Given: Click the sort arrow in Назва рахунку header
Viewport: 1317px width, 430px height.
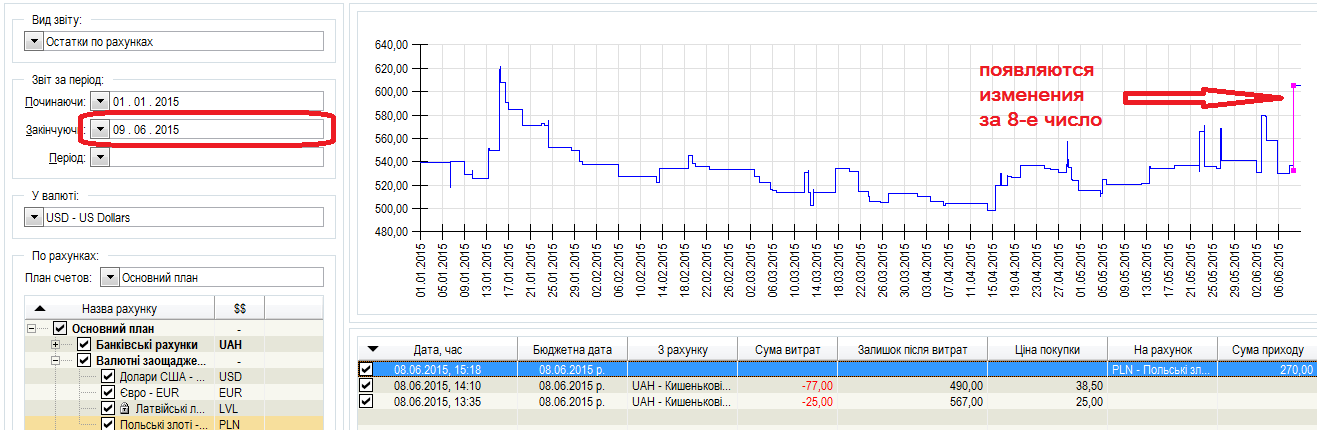Looking at the screenshot, I should [x=40, y=309].
